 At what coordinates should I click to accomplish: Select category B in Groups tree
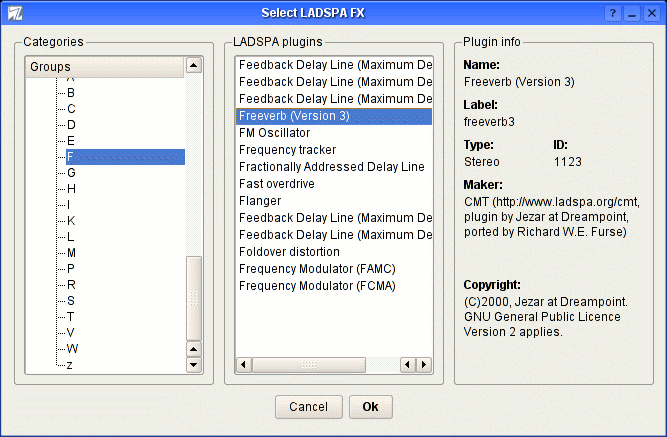pyautogui.click(x=71, y=93)
